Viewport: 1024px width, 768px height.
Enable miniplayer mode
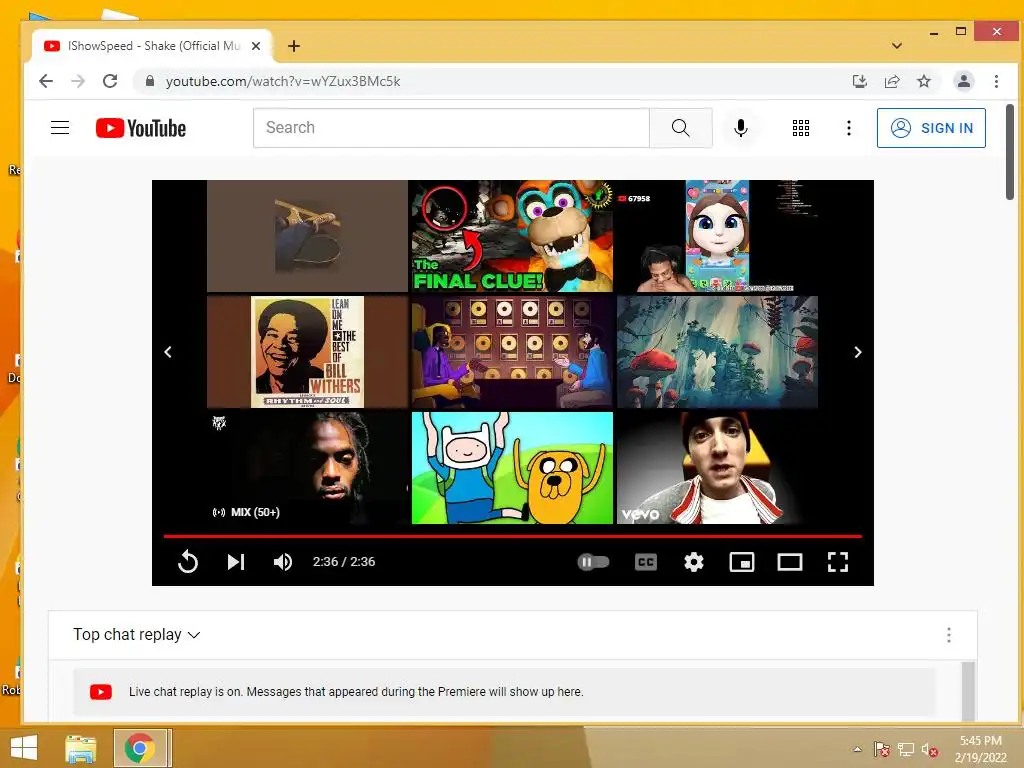742,562
